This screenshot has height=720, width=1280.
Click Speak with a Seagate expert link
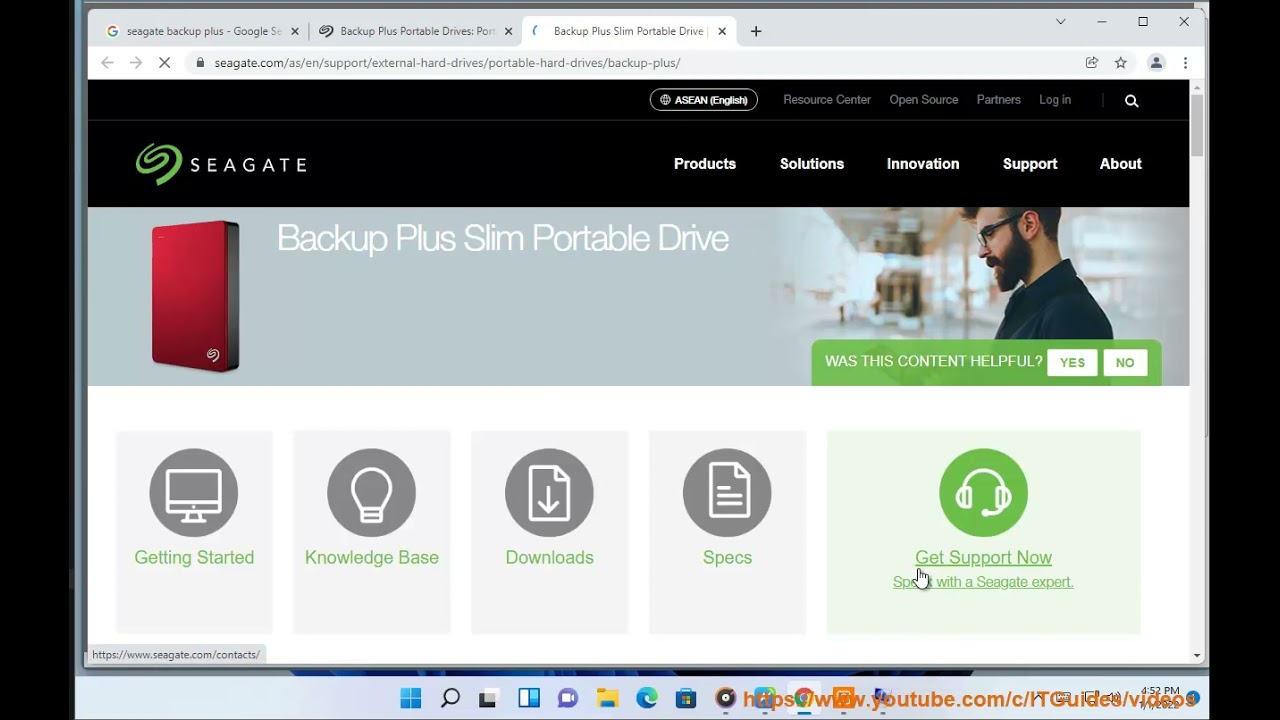coord(983,582)
